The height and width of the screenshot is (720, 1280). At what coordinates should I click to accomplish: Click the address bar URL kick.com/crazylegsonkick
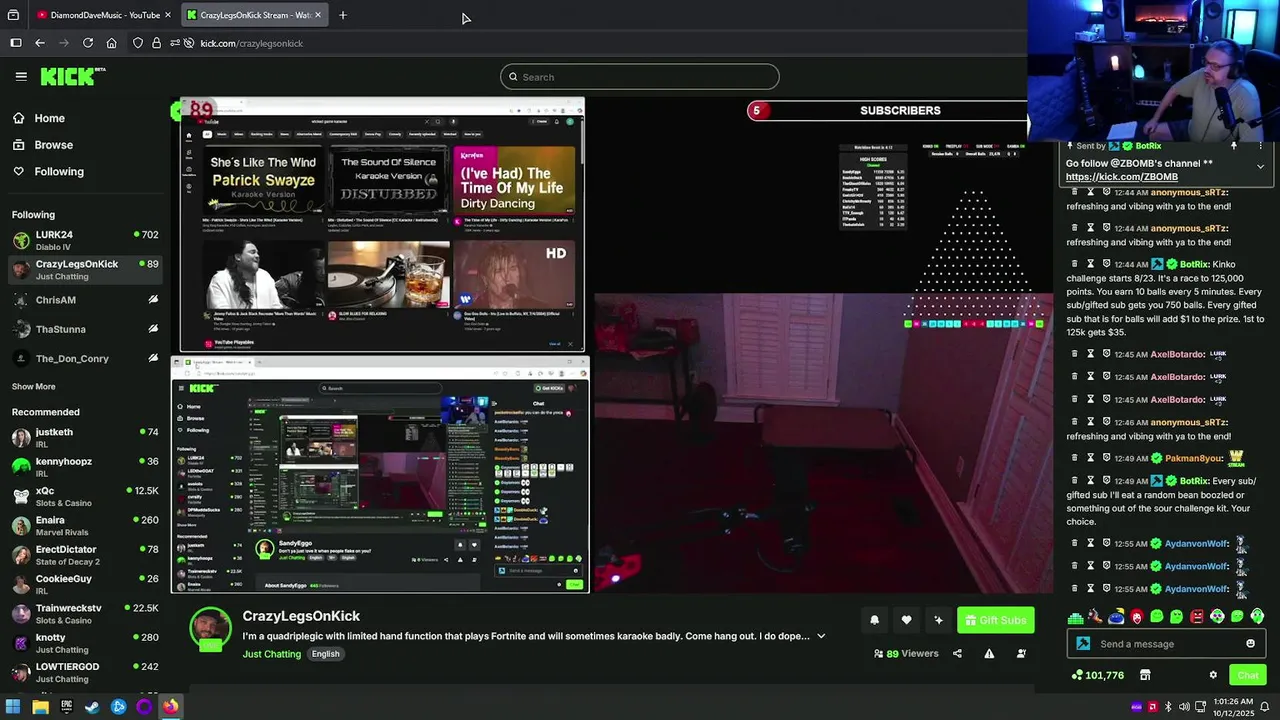click(251, 43)
